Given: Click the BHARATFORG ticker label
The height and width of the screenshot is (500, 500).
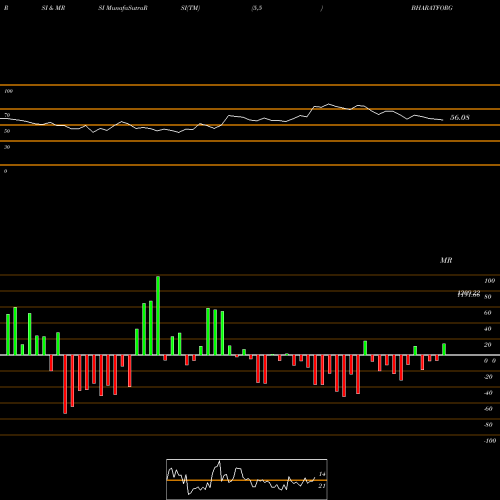Looking at the screenshot, I should pos(432,8).
